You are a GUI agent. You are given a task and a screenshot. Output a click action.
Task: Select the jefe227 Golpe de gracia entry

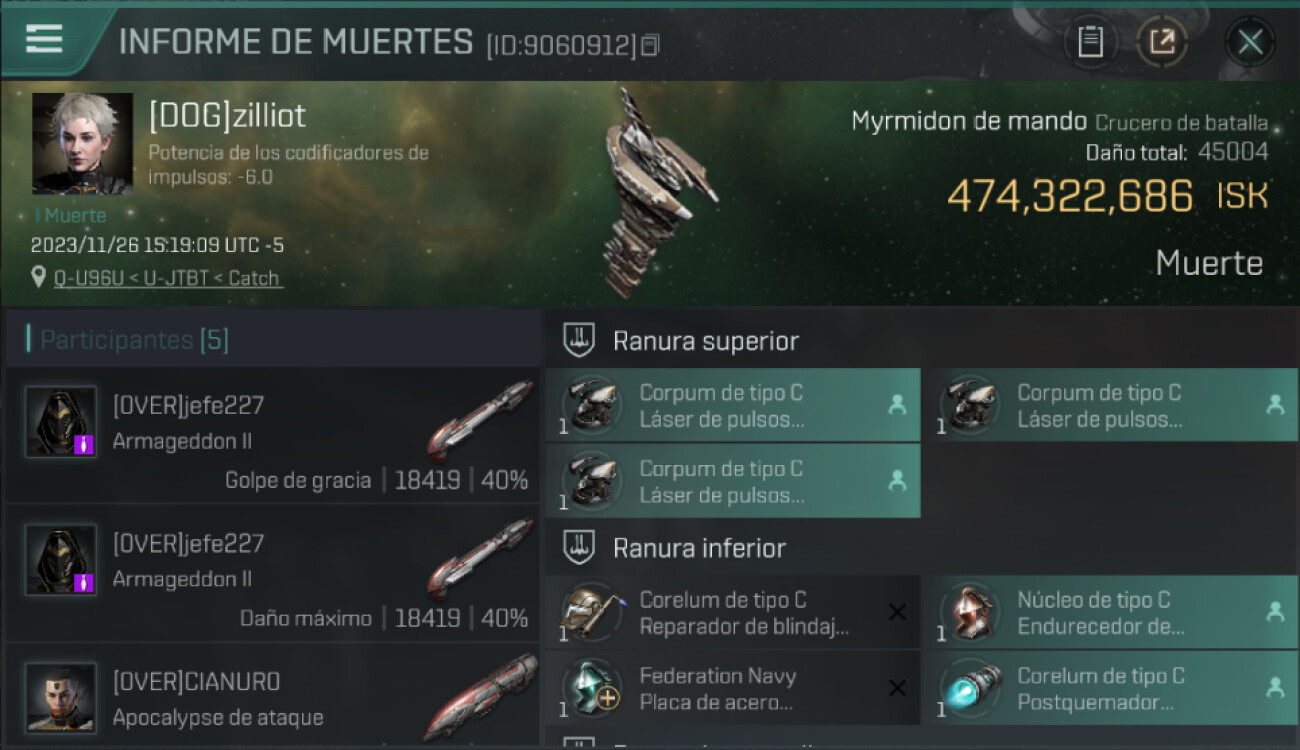pyautogui.click(x=272, y=435)
